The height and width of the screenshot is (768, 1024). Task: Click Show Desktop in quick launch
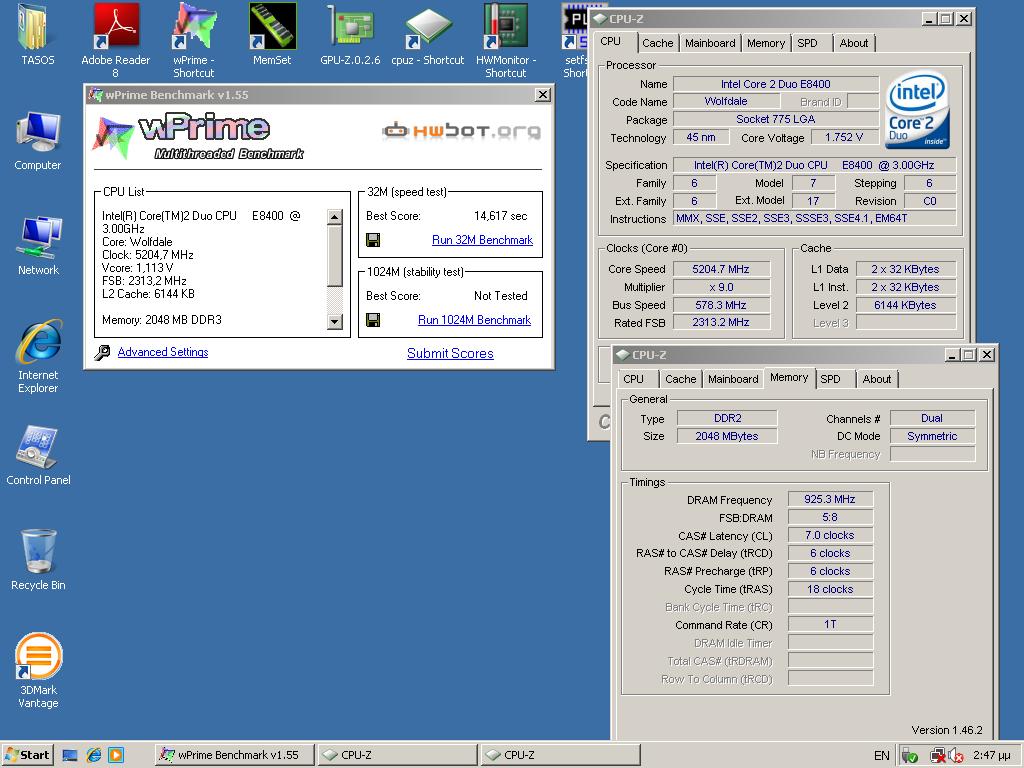pyautogui.click(x=70, y=756)
